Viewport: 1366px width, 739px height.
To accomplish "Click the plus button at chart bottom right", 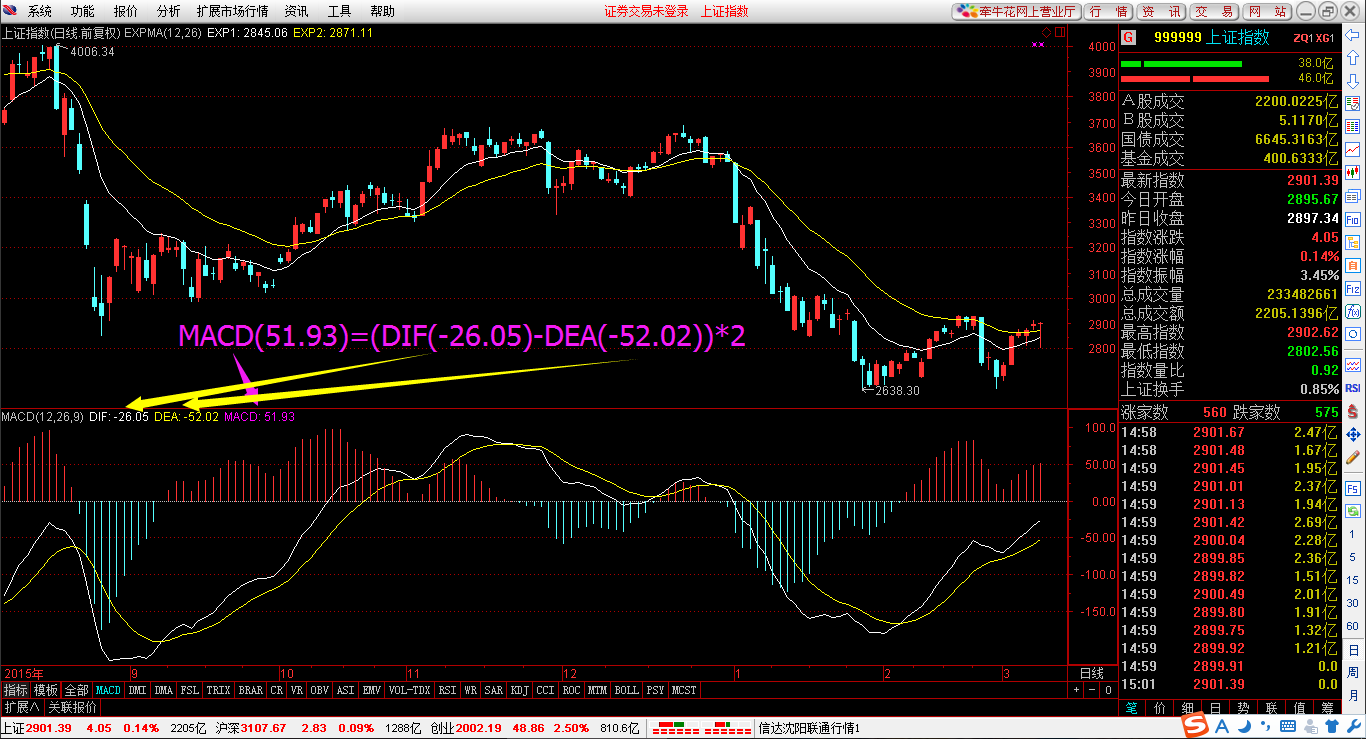I will point(1076,690).
